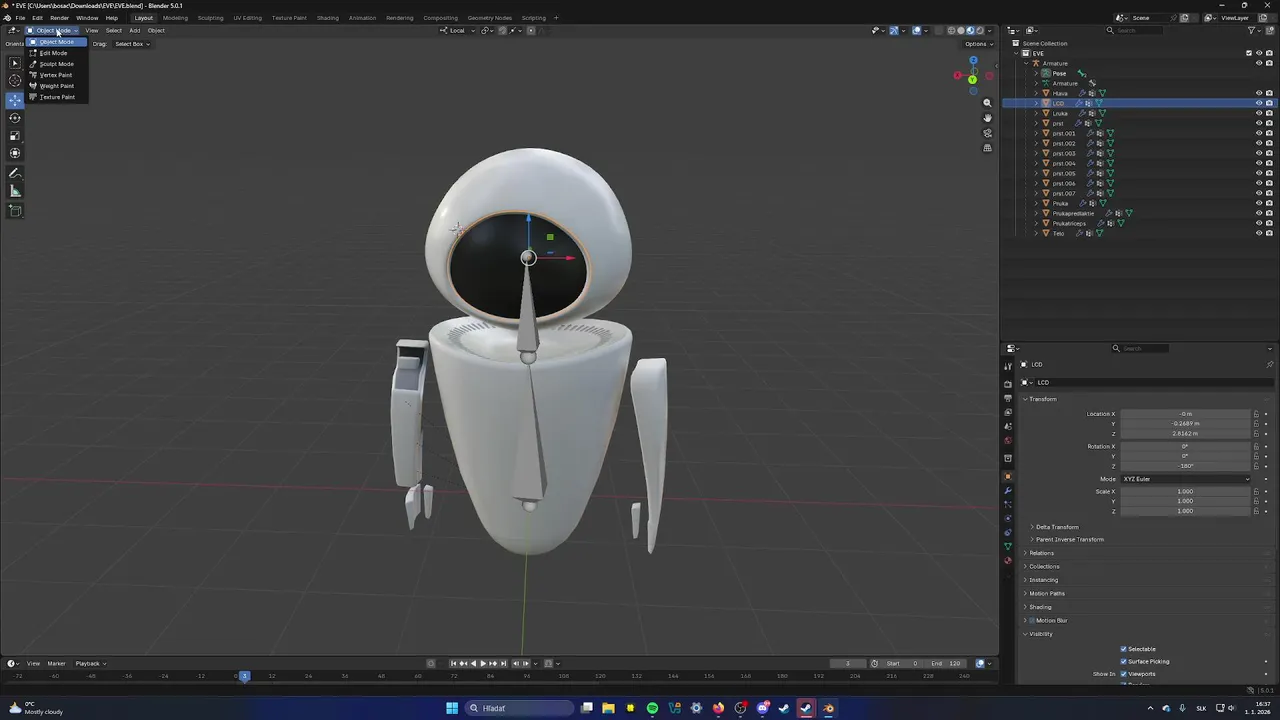
Task: Select the Add Cube tool
Action: tap(15, 211)
